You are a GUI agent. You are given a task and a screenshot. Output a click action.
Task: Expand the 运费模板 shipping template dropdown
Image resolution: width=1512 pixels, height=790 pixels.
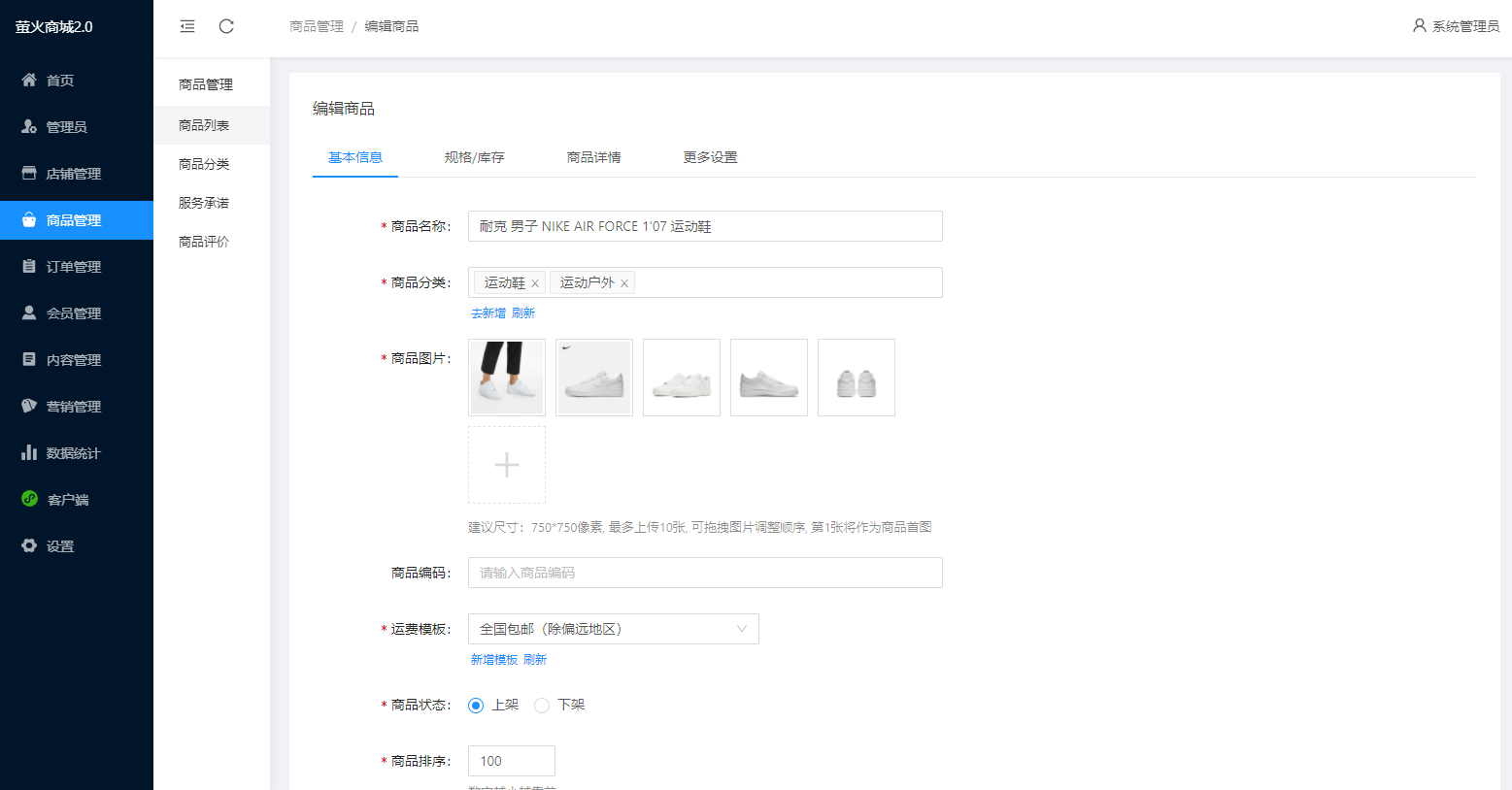coord(613,629)
